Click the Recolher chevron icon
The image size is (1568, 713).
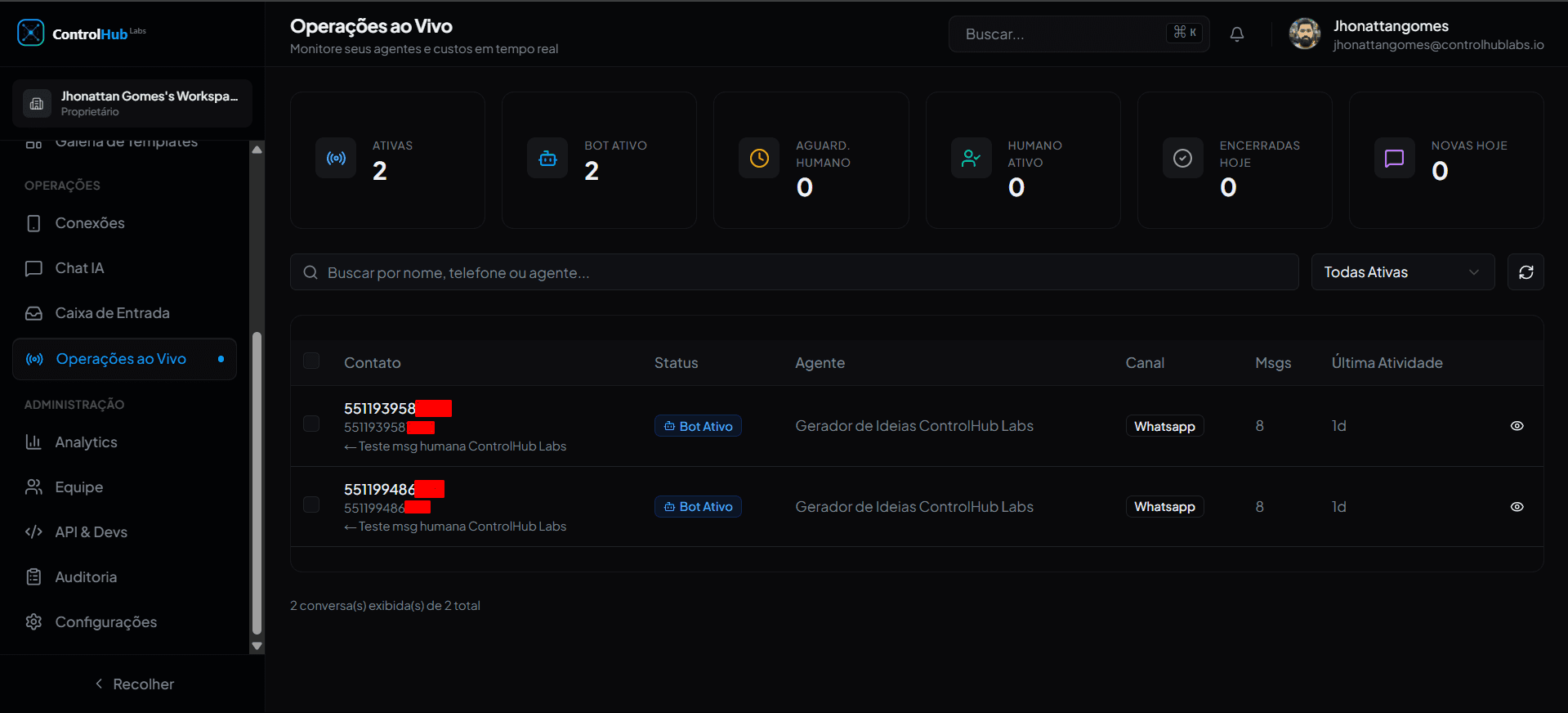coord(99,684)
